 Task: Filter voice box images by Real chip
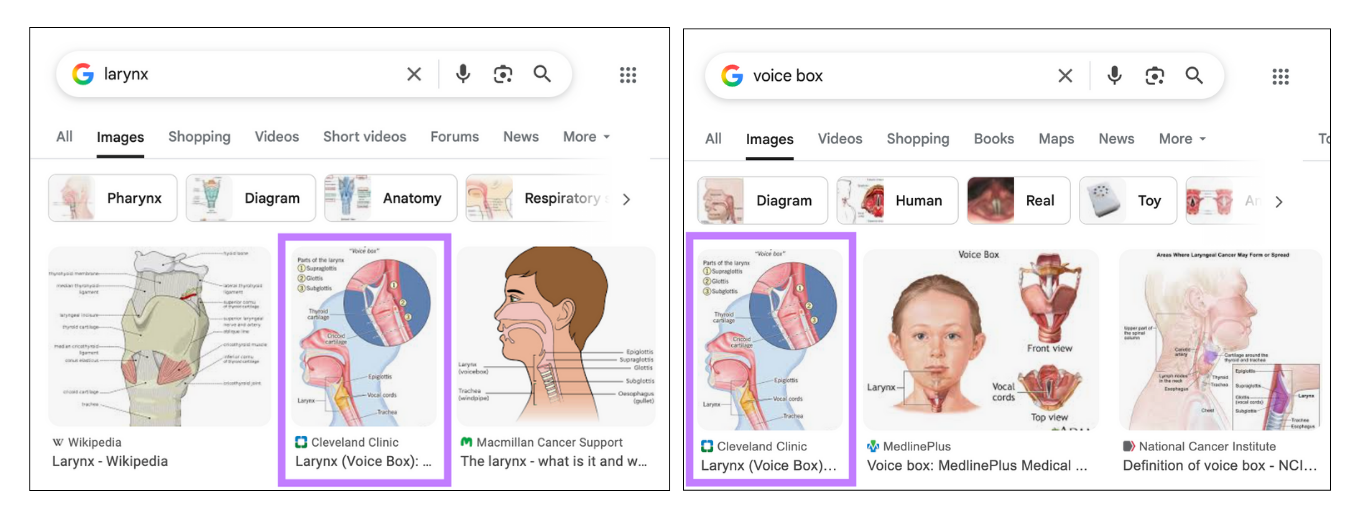pos(1019,200)
